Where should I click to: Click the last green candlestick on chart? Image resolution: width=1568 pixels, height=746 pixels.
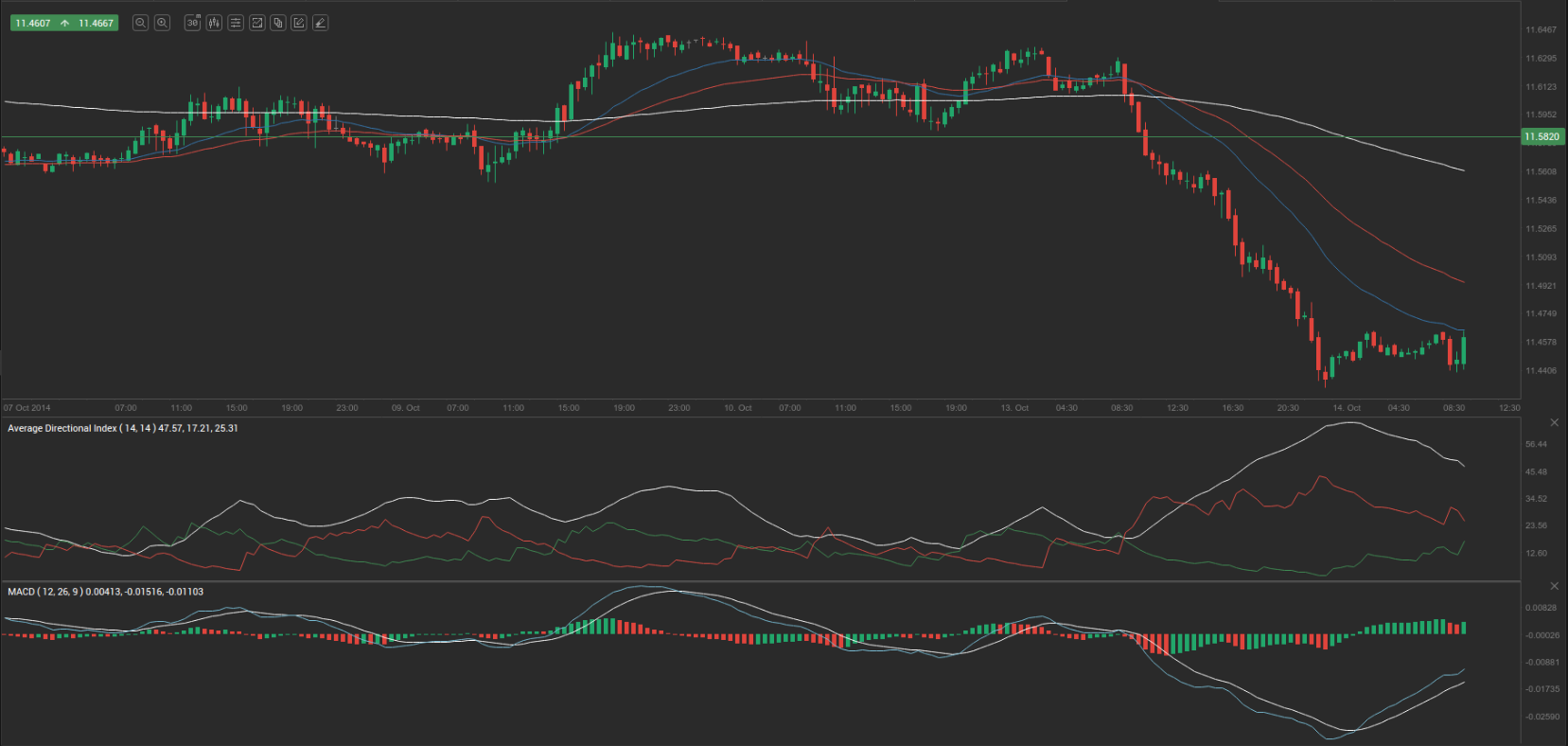pyautogui.click(x=1464, y=349)
